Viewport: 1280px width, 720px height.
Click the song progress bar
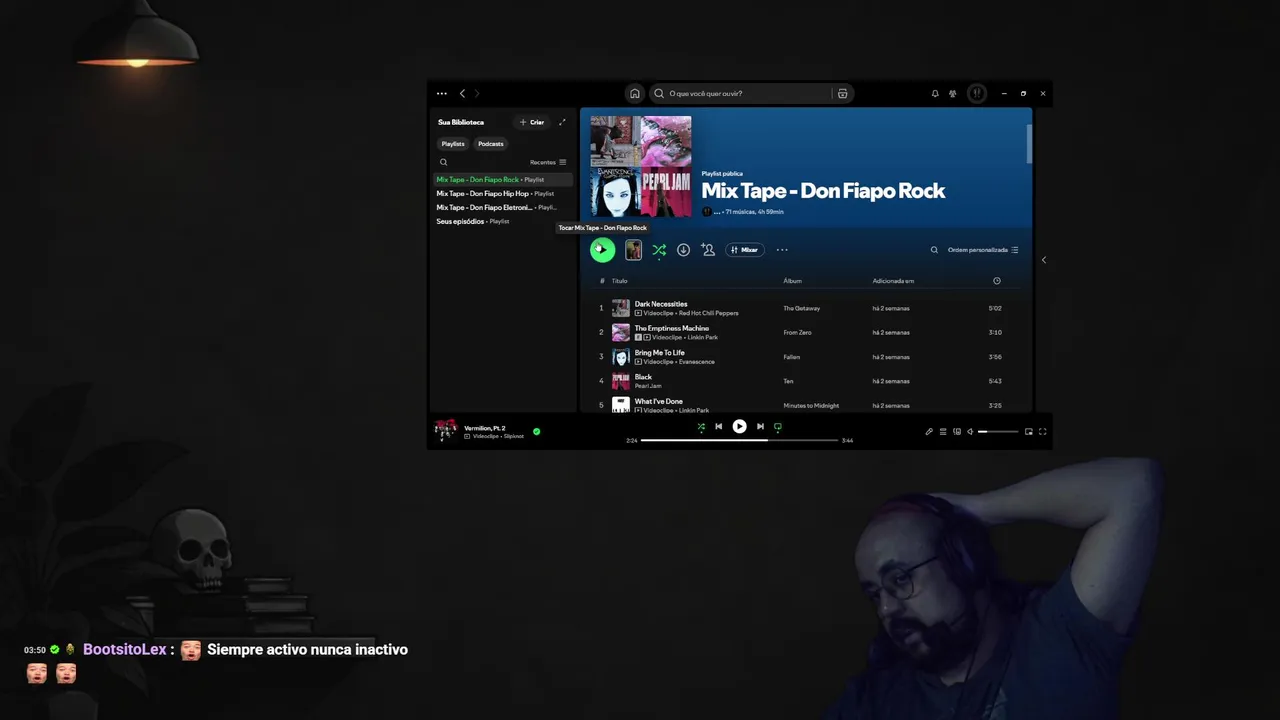(x=739, y=440)
